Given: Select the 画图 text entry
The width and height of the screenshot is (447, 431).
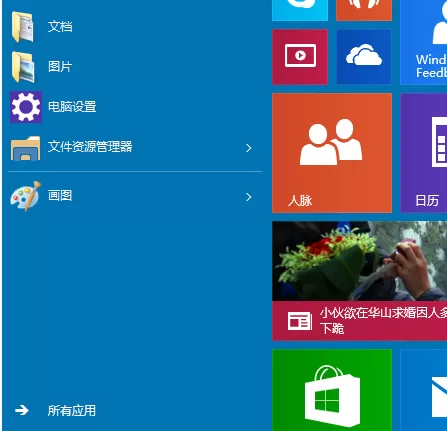Looking at the screenshot, I should click(x=60, y=195).
